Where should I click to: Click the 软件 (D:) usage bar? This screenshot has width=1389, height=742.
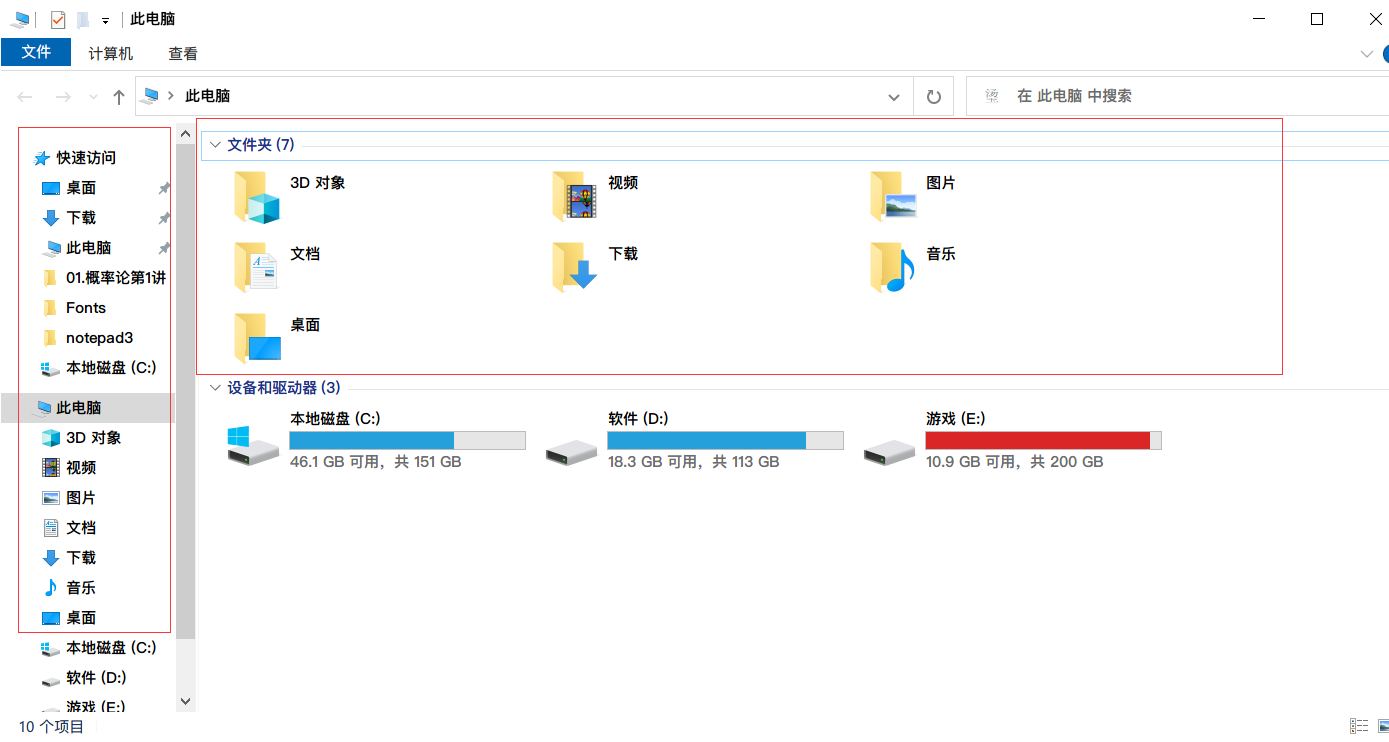click(x=725, y=439)
